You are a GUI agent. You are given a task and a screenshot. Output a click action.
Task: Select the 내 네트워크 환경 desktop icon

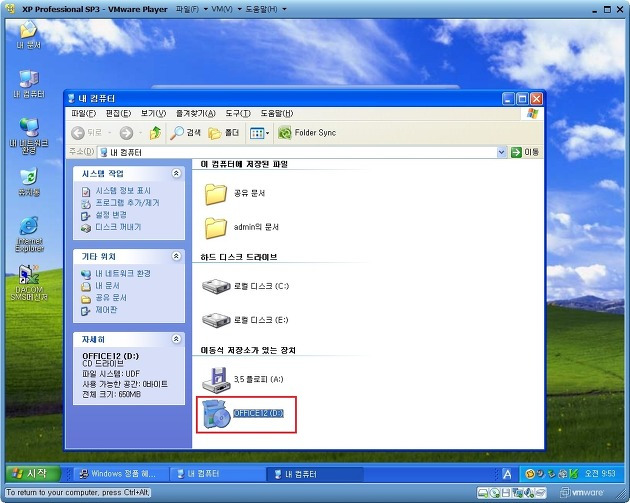point(29,136)
